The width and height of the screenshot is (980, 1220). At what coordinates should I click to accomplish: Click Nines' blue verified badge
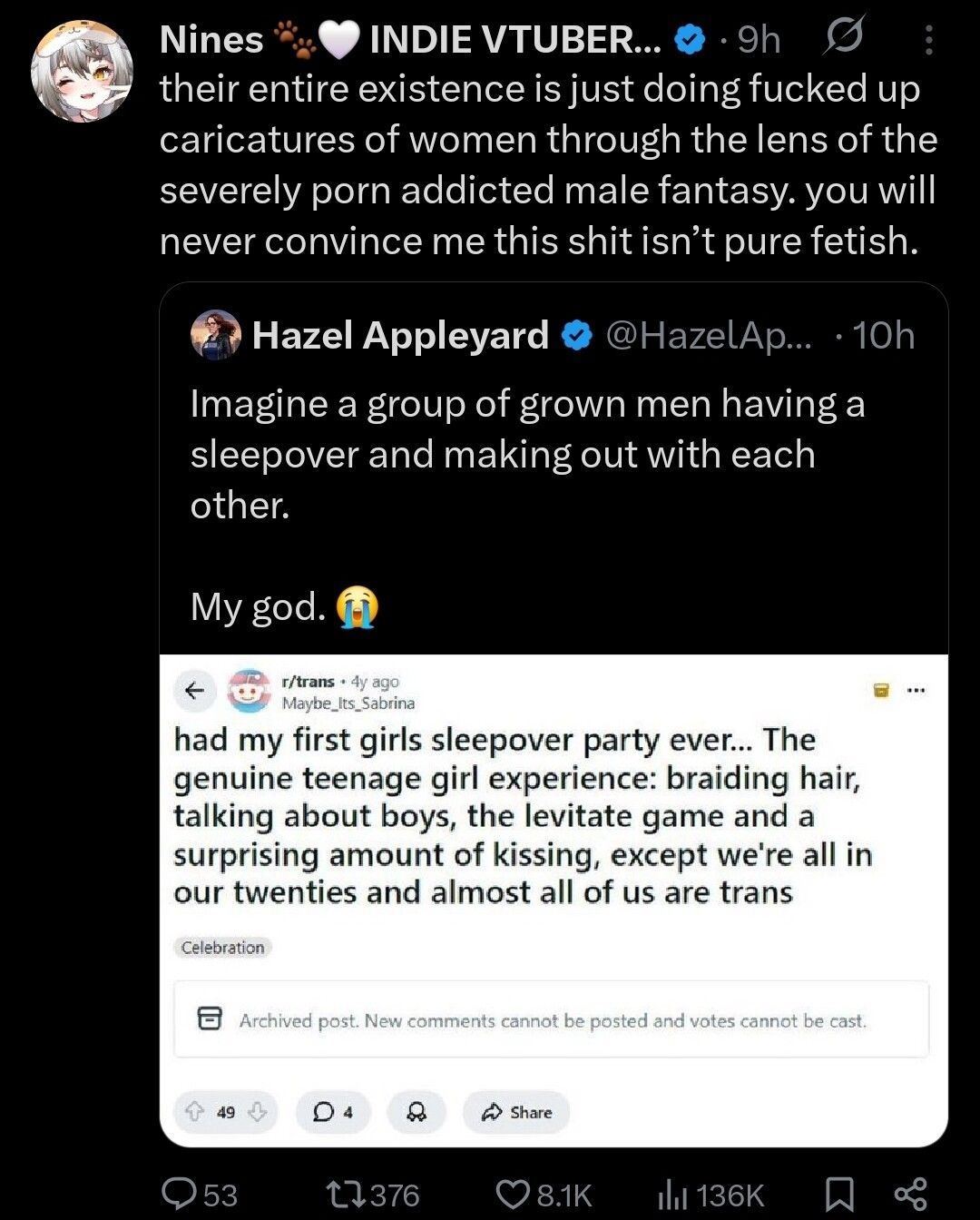point(691,39)
